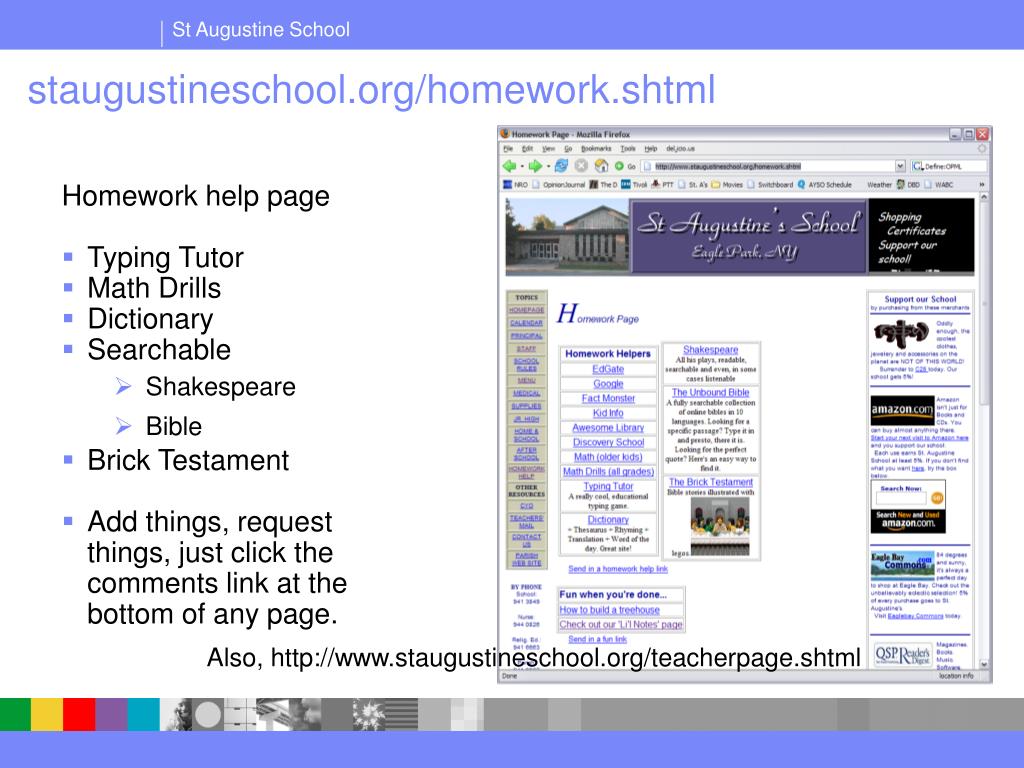Click the browser vertical scrollbar down arrow
Screen dimensions: 1024x768
coord(984,665)
